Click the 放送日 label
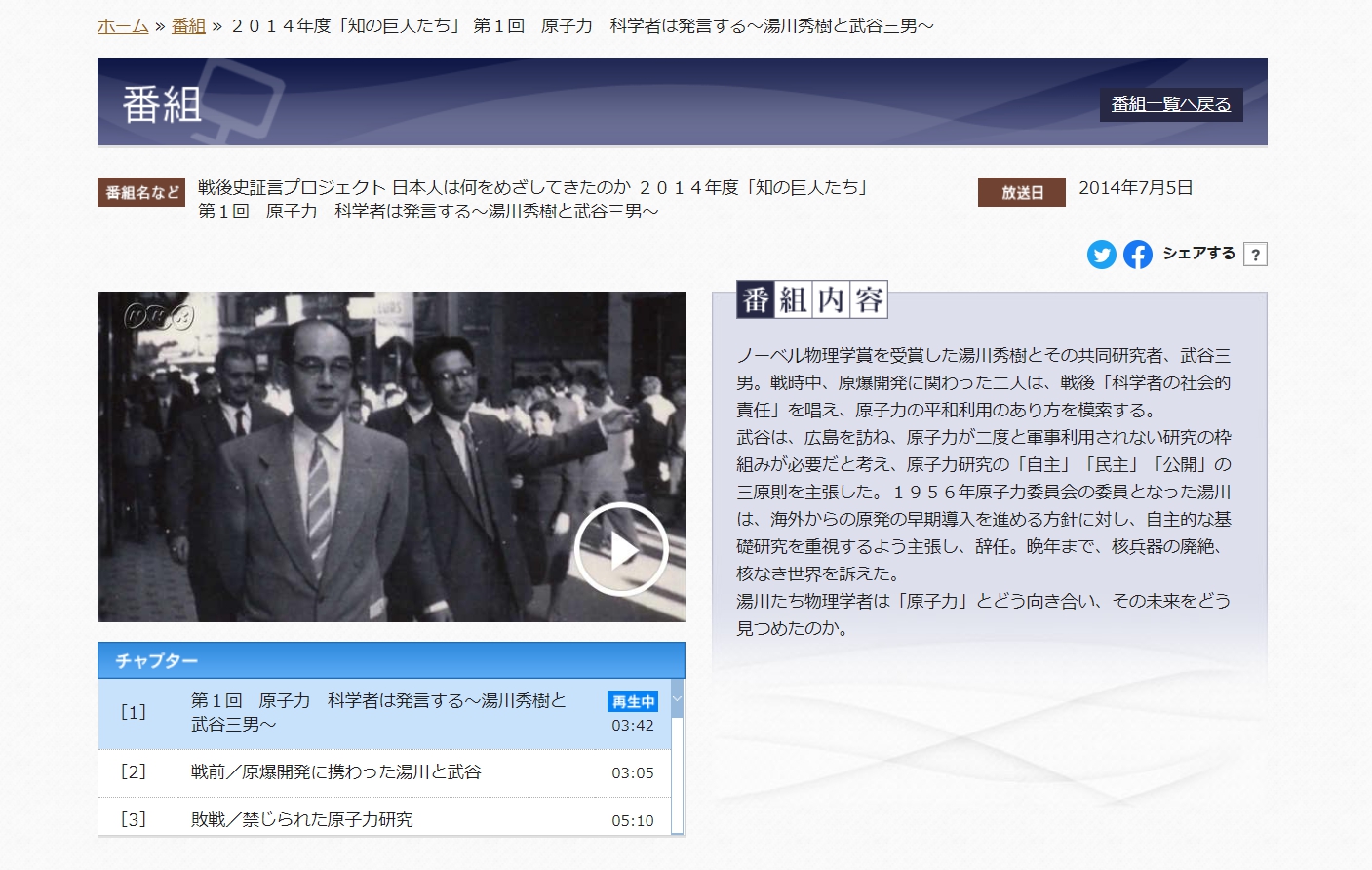 pyautogui.click(x=1022, y=192)
